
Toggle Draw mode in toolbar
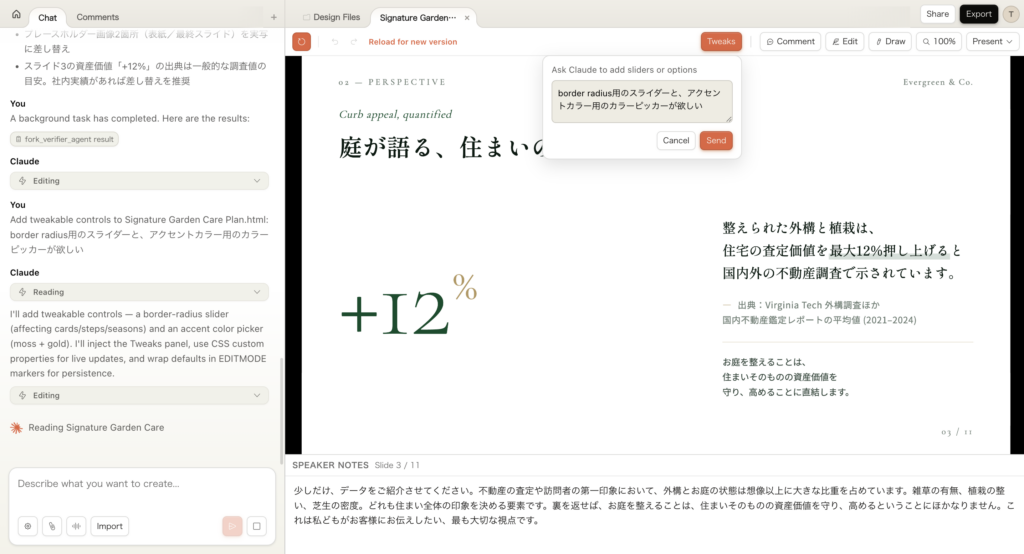point(889,41)
